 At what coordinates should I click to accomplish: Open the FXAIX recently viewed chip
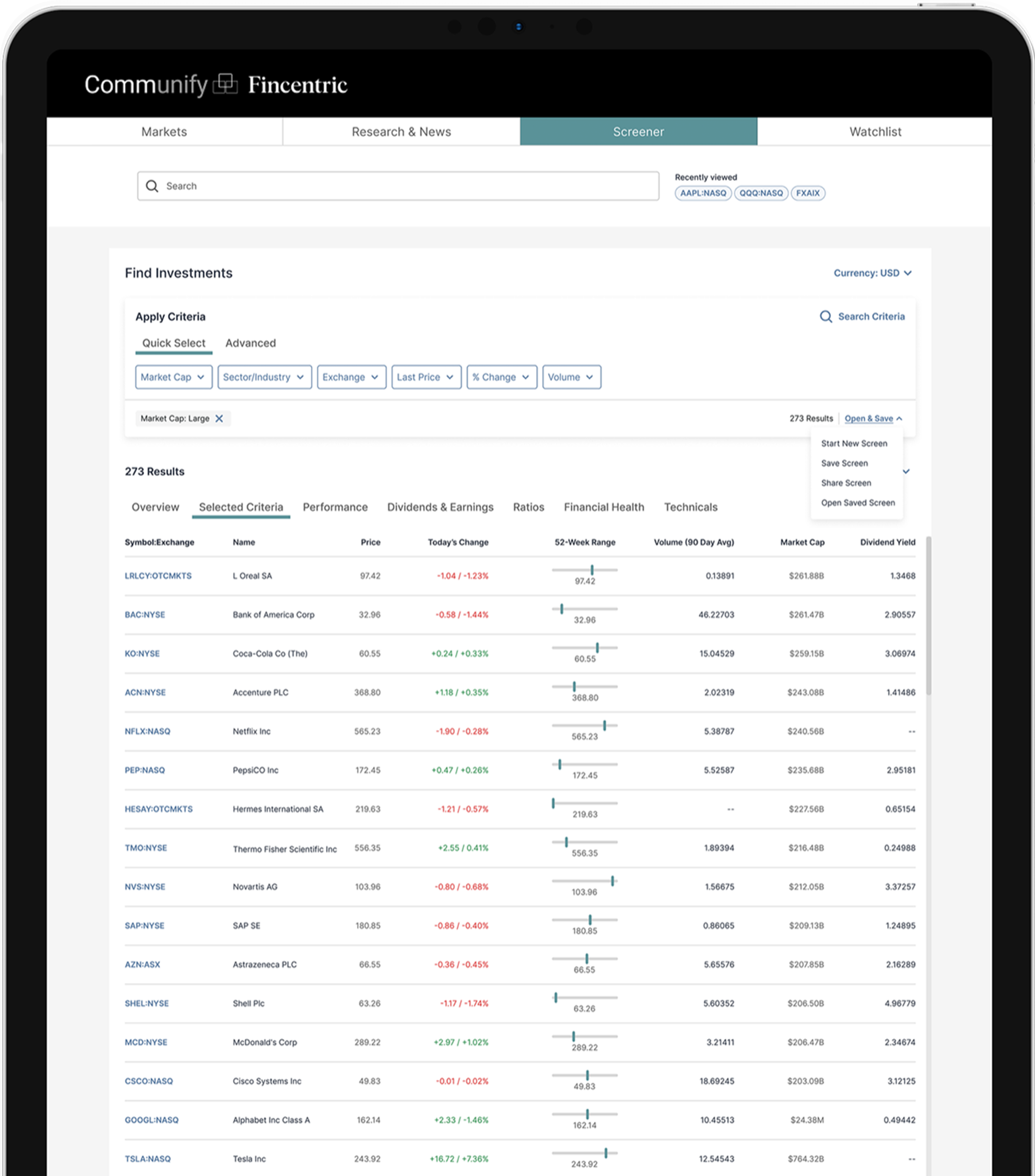[807, 193]
